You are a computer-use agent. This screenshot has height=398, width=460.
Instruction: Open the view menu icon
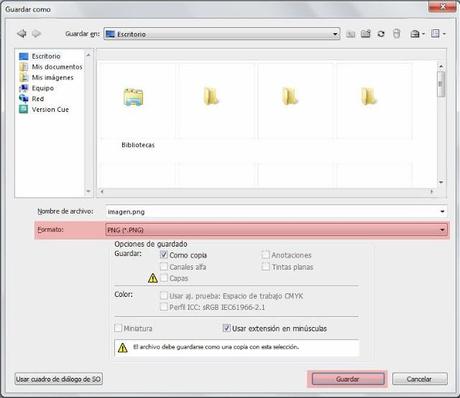[x=438, y=34]
